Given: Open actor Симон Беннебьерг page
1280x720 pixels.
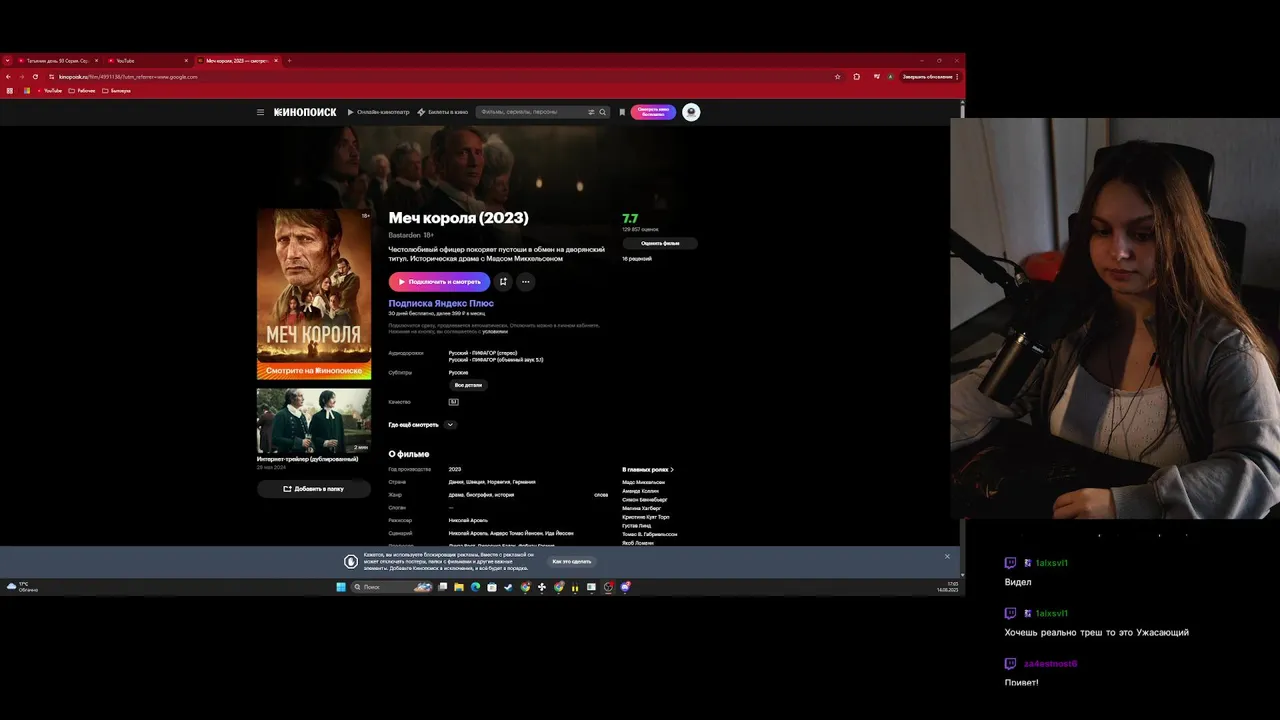Looking at the screenshot, I should click(x=645, y=500).
